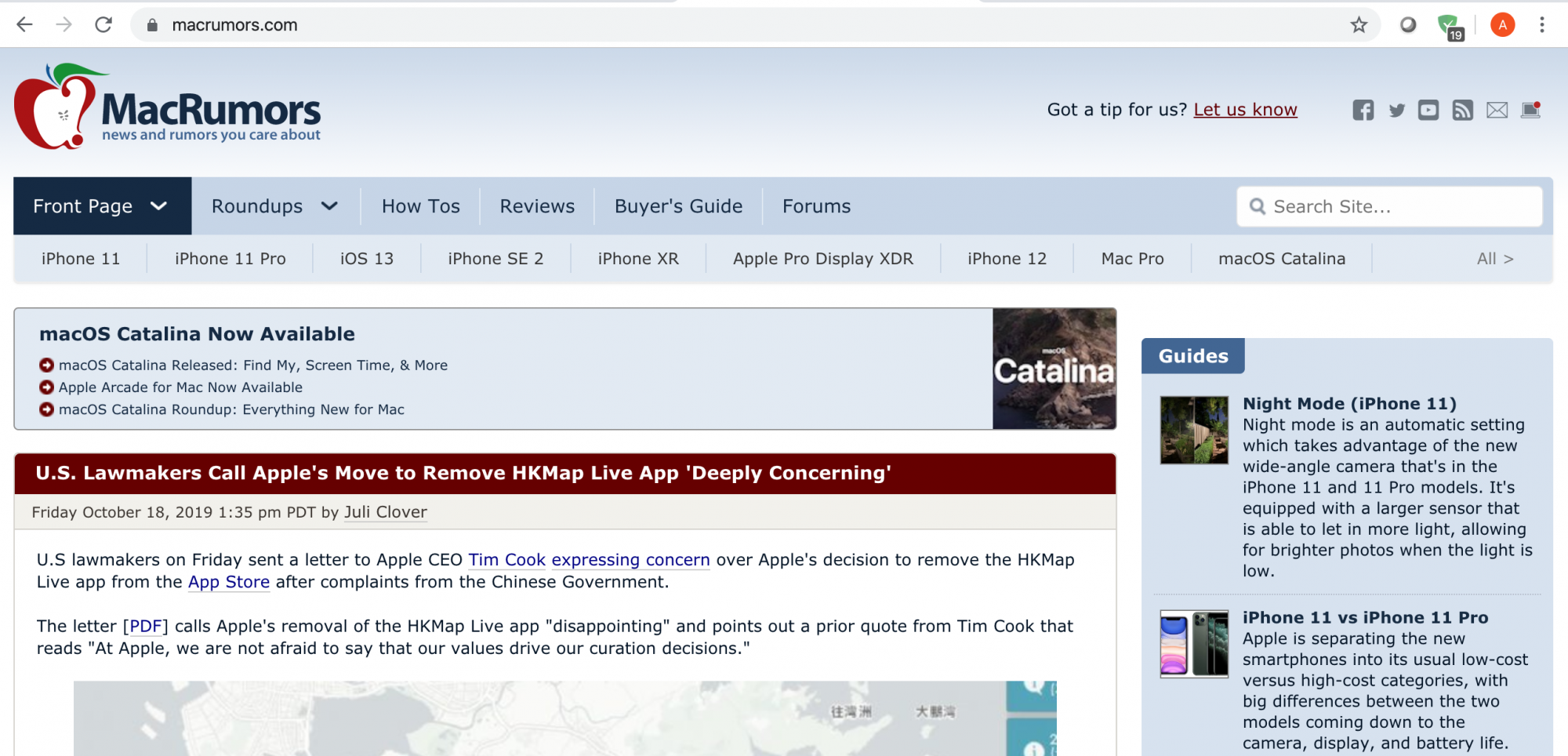Select macOS Catalina roundup

point(1282,259)
